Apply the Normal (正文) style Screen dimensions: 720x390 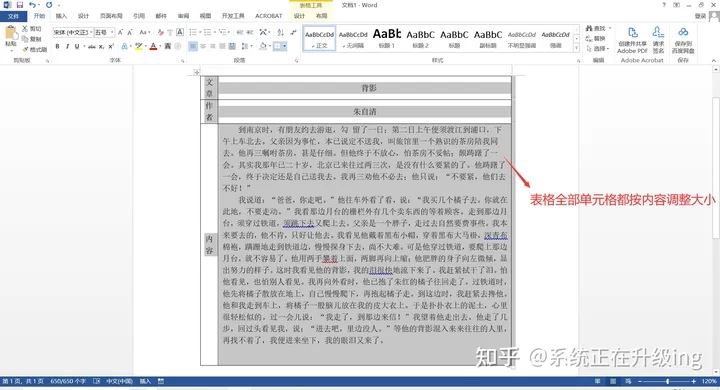(319, 38)
